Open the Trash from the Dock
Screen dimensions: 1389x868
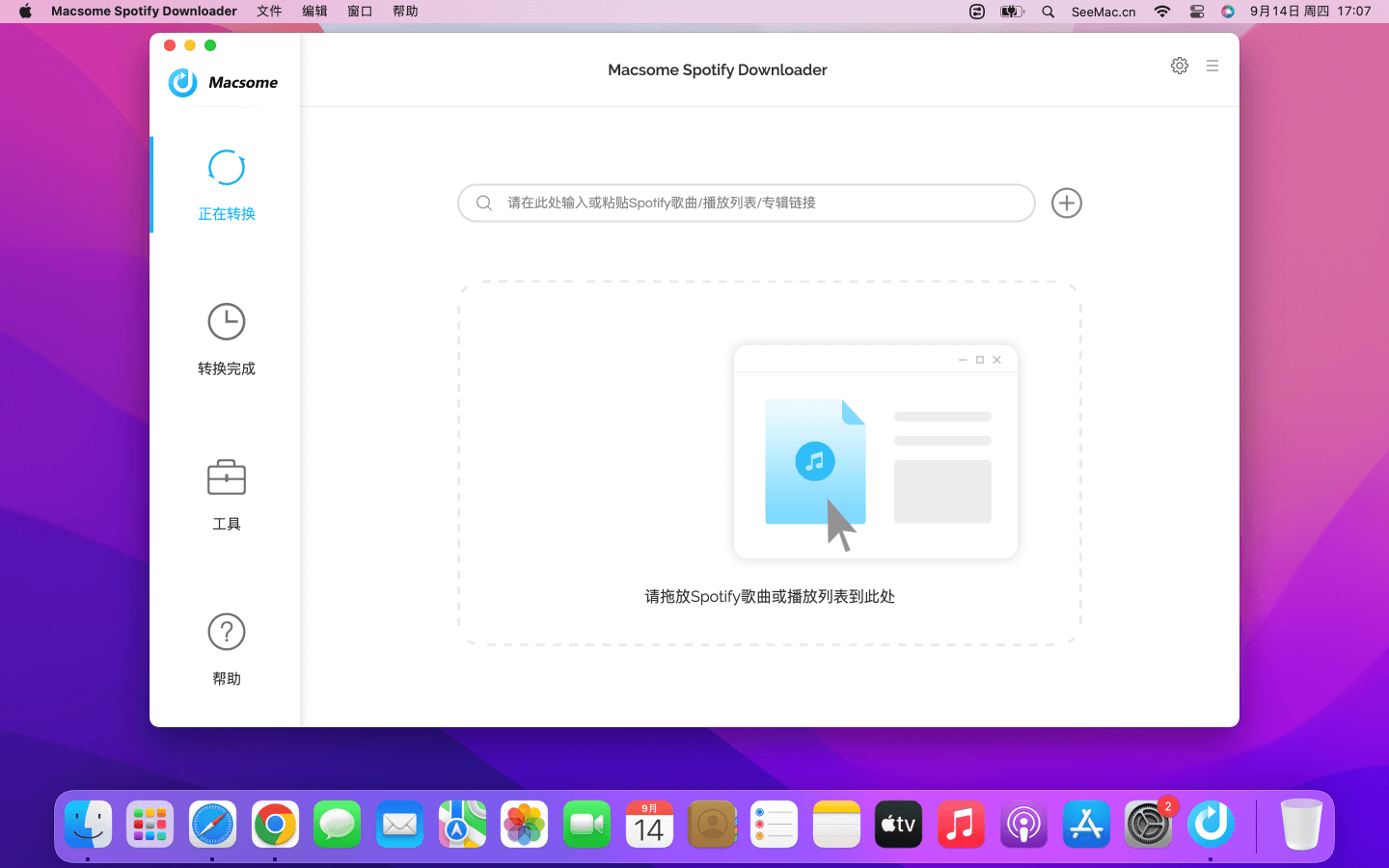(1301, 825)
